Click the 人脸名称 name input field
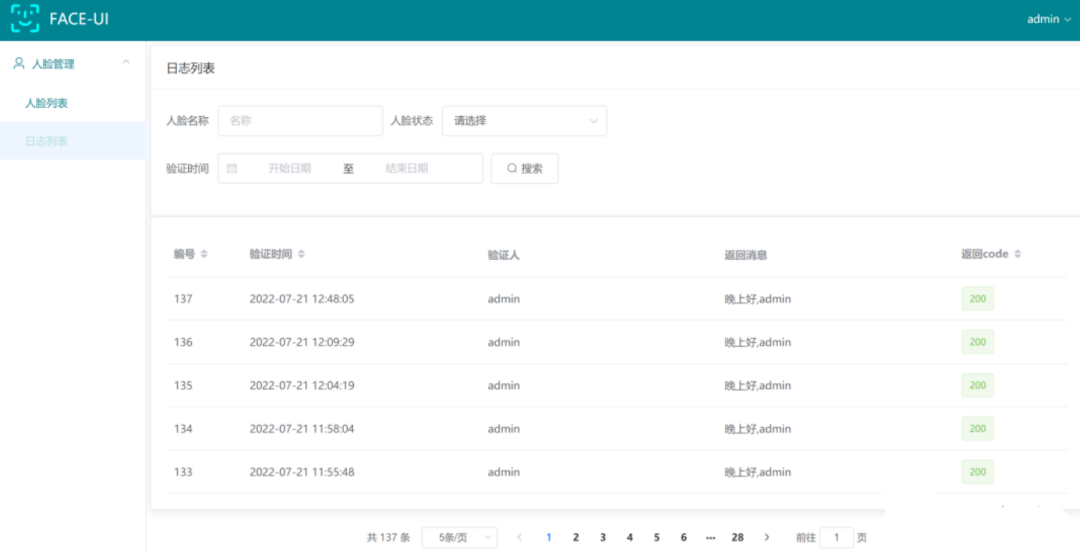The height and width of the screenshot is (551, 1080). click(300, 121)
